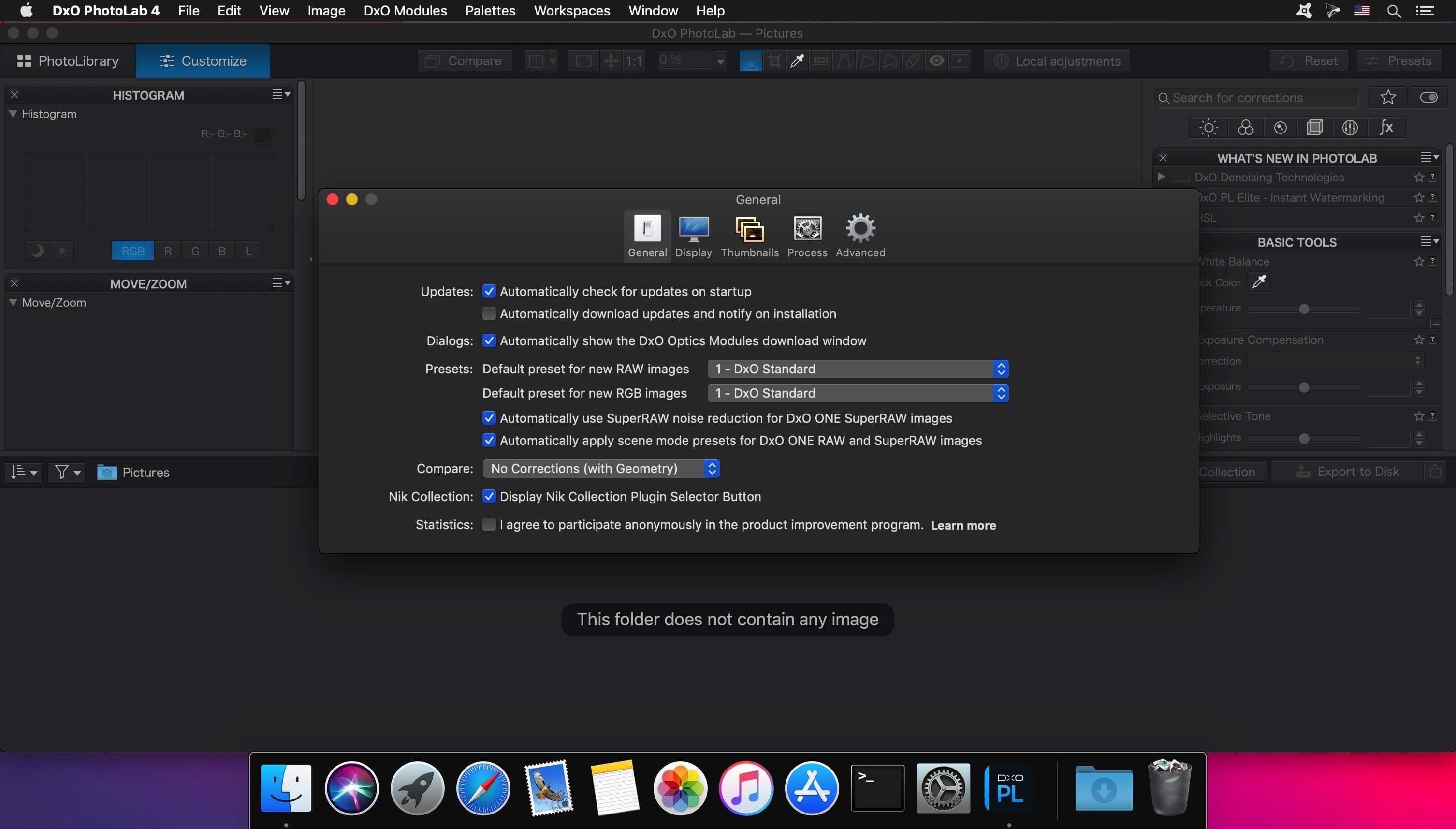Toggle automatic scene mode presets checkbox

[x=489, y=440]
